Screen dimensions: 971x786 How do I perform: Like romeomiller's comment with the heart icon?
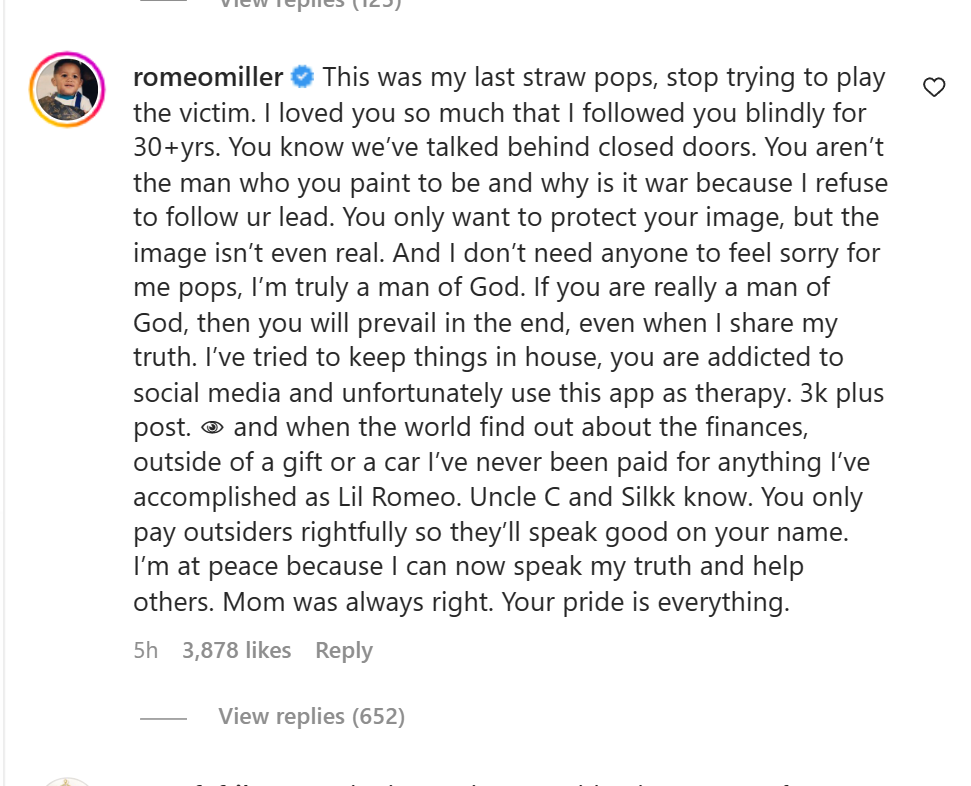934,87
